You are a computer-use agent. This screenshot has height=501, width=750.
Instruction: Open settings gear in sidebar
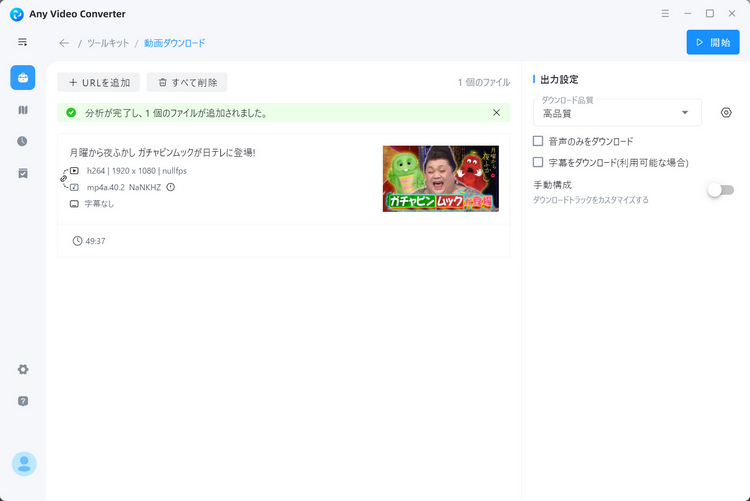tap(22, 369)
